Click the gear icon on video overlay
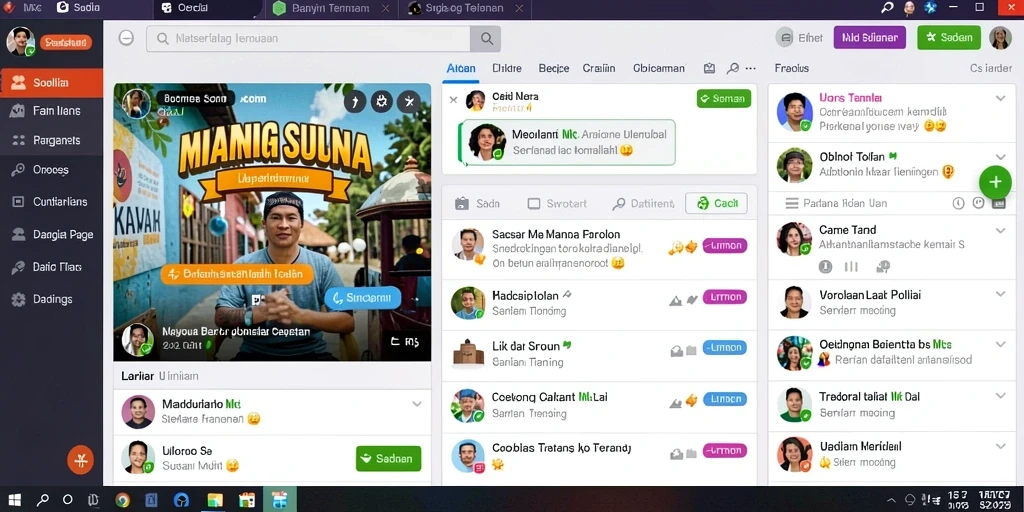 (381, 101)
